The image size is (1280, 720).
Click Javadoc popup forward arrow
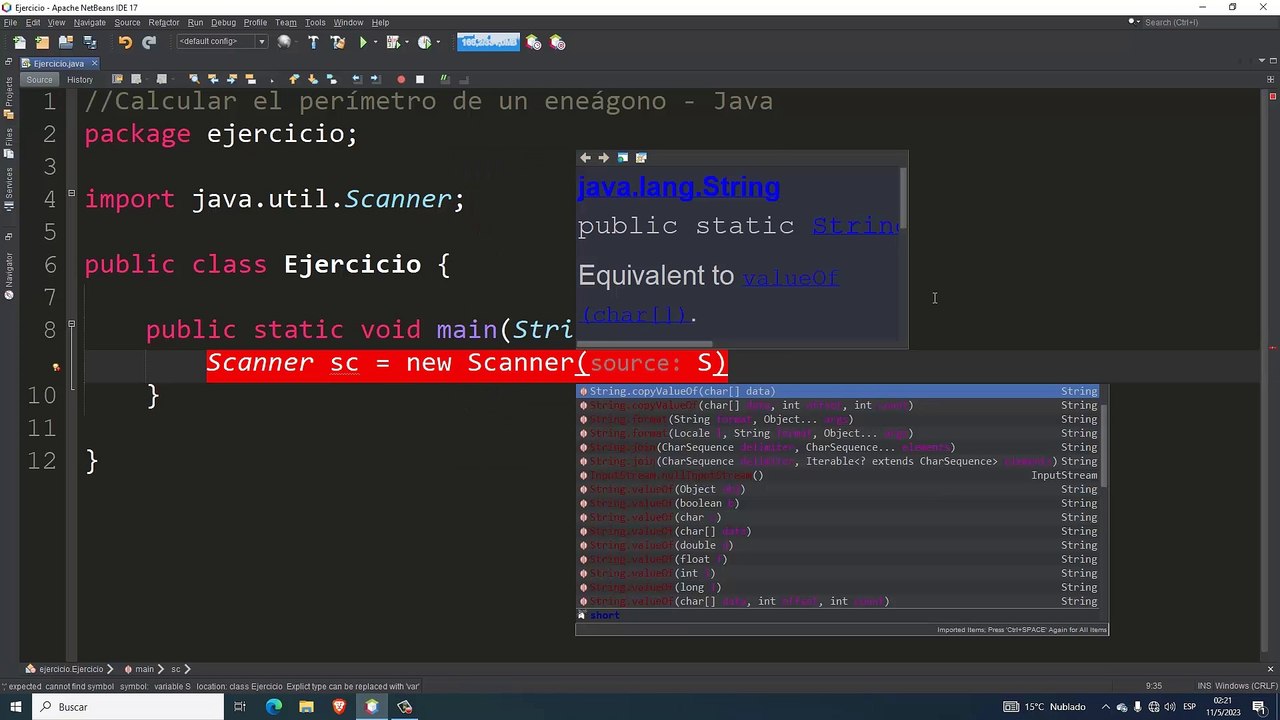[603, 158]
